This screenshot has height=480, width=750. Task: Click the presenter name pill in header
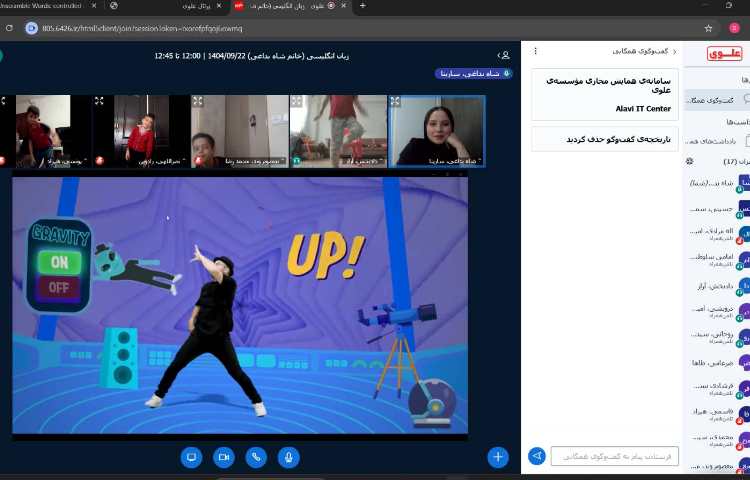click(x=473, y=73)
